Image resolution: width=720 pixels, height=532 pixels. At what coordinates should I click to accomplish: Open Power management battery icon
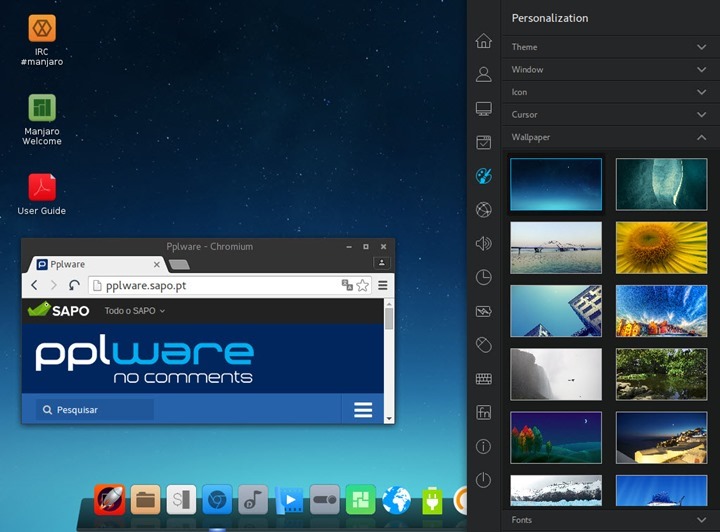[484, 312]
